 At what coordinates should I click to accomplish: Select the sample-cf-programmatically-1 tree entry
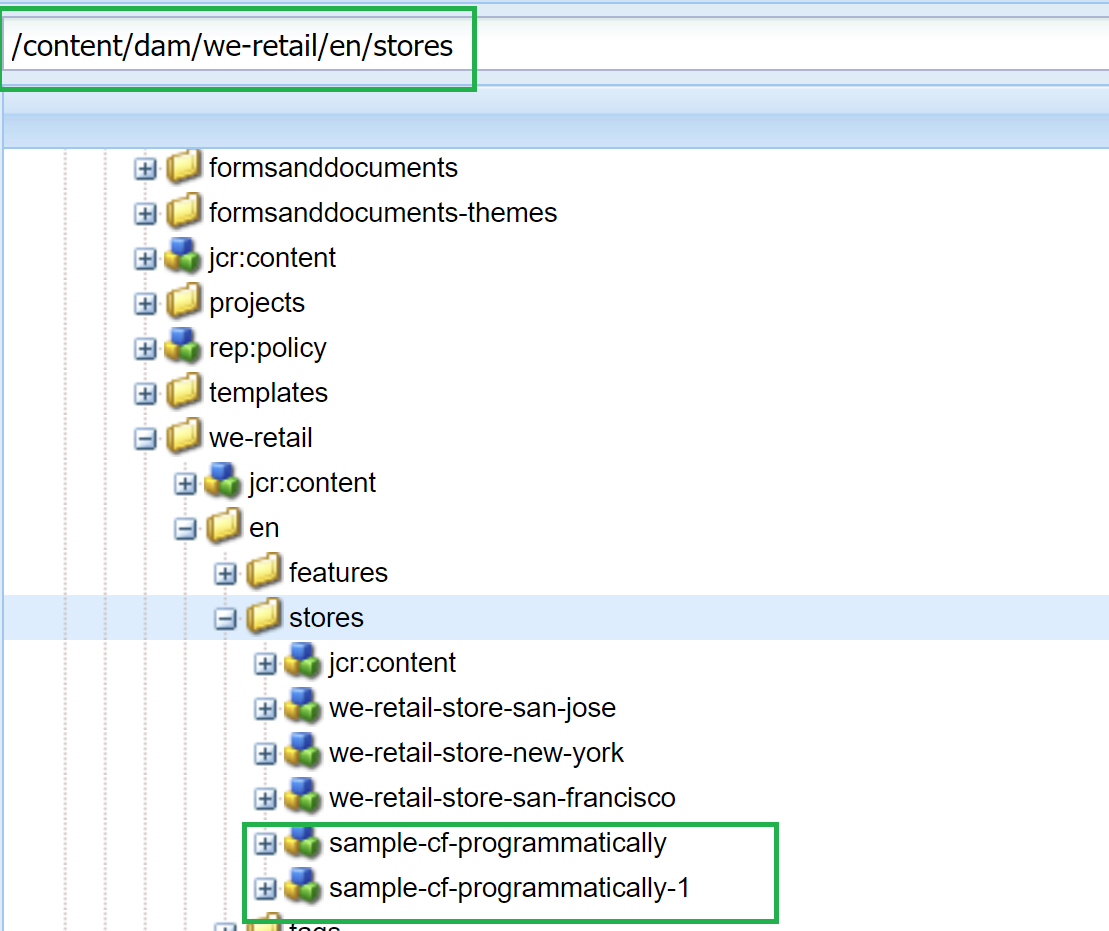[x=508, y=888]
